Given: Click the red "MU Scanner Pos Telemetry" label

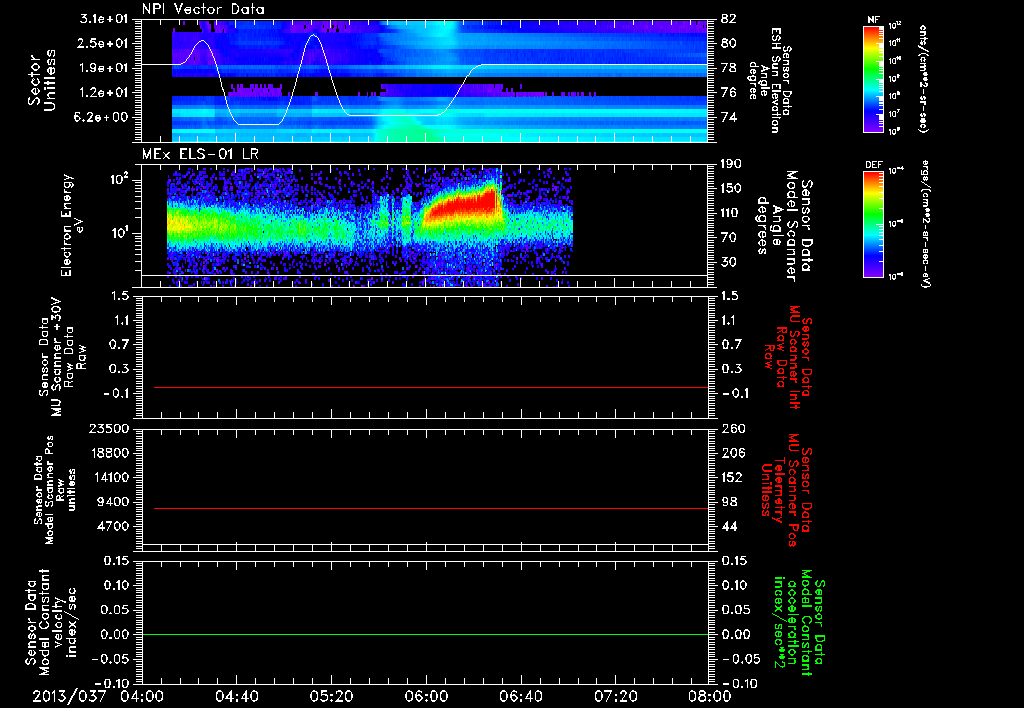Looking at the screenshot, I should pos(786,490).
